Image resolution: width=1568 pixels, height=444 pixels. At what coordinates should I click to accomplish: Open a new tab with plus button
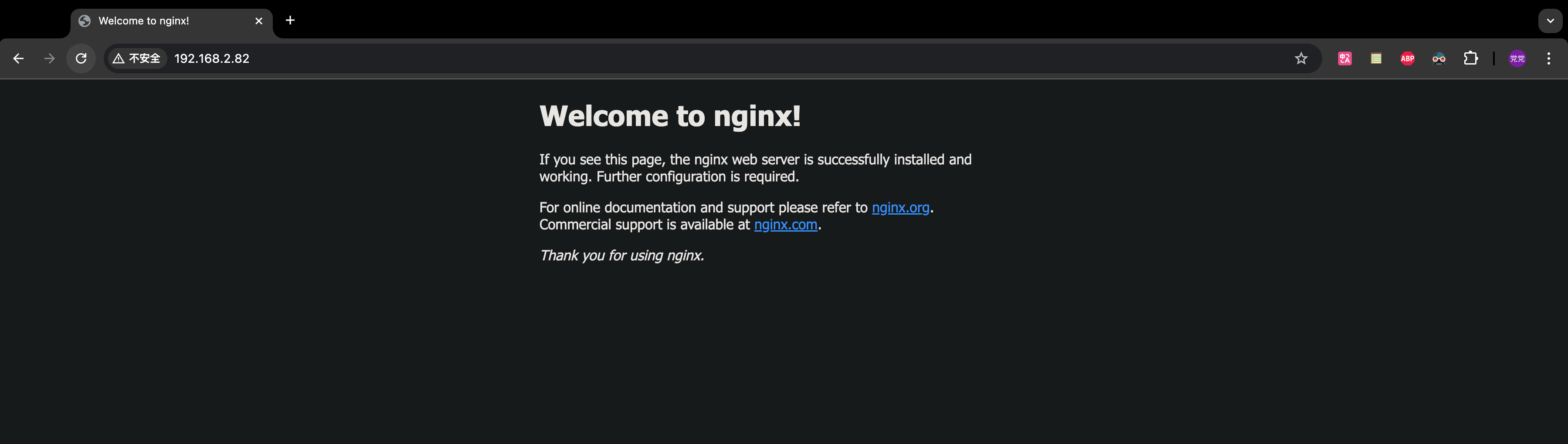pyautogui.click(x=290, y=20)
